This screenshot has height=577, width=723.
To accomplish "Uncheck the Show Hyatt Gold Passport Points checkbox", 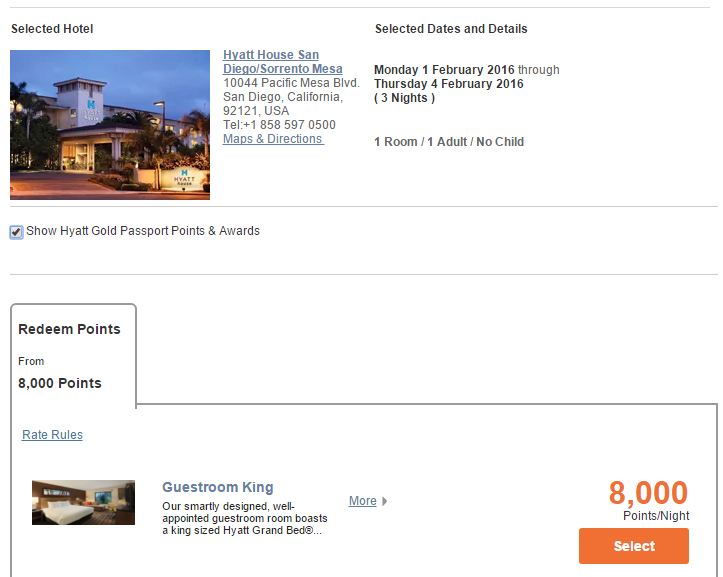I will point(16,232).
